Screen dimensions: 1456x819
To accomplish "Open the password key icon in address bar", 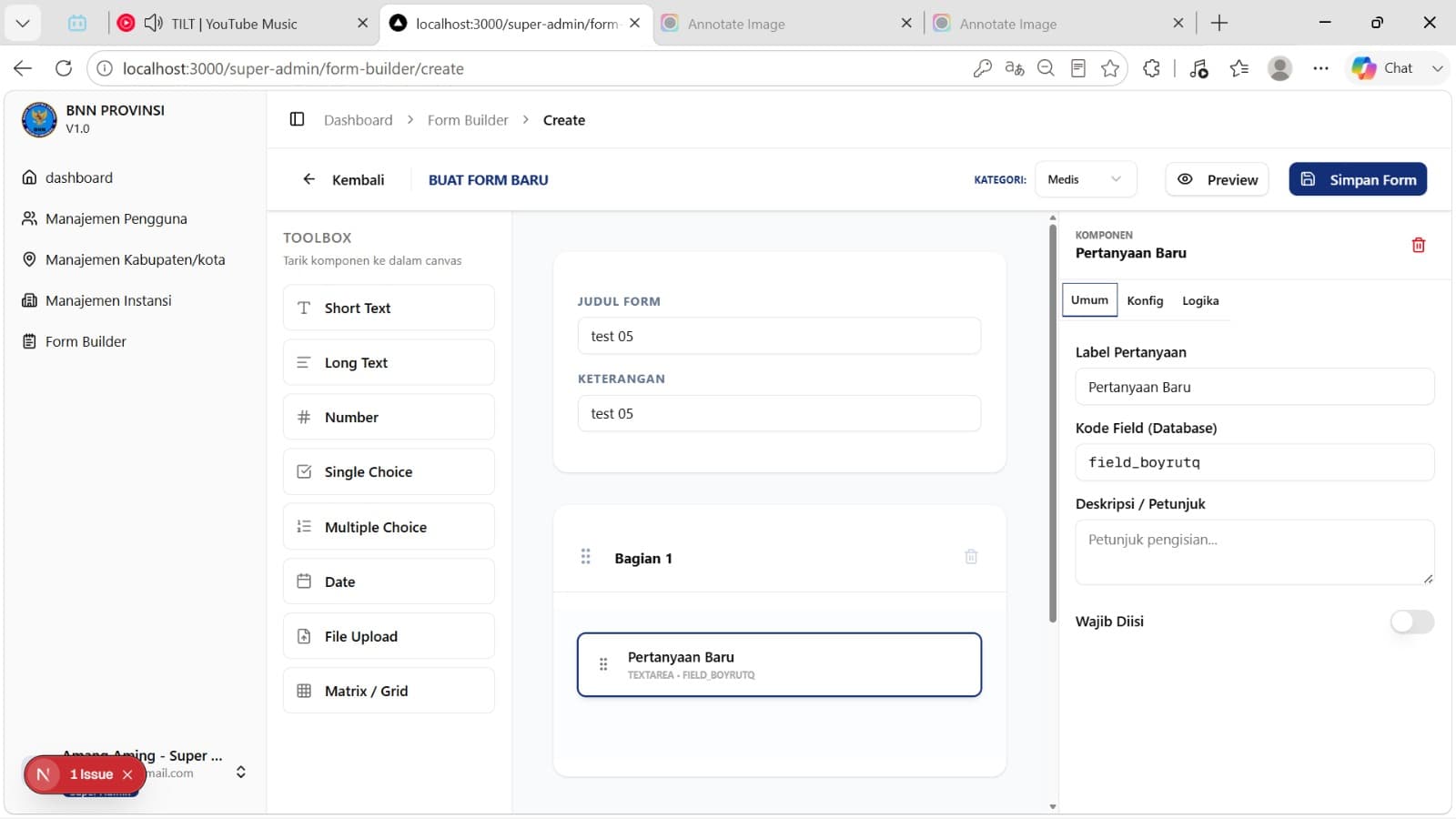I will (982, 68).
